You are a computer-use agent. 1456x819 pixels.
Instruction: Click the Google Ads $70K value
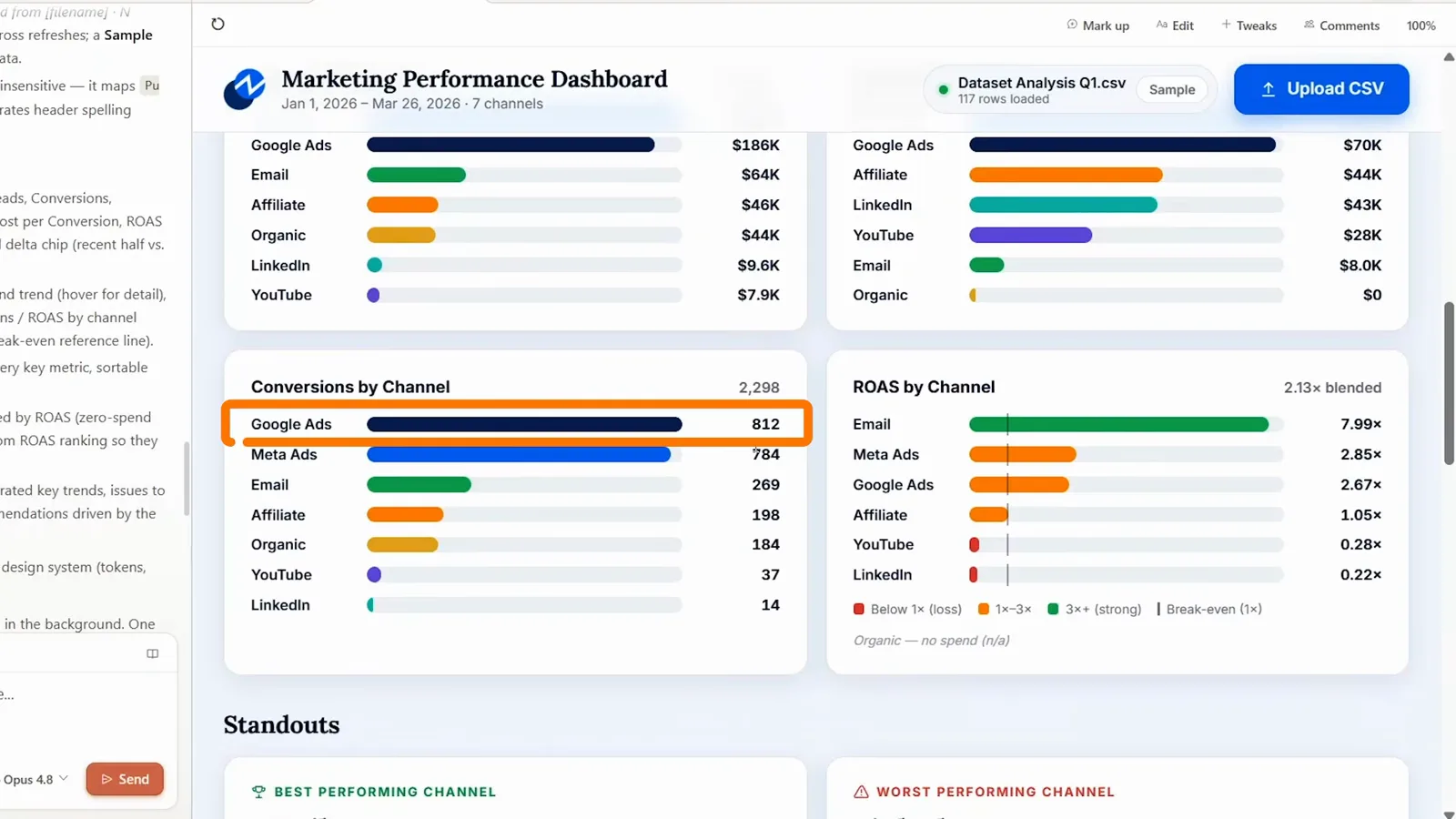(1362, 145)
